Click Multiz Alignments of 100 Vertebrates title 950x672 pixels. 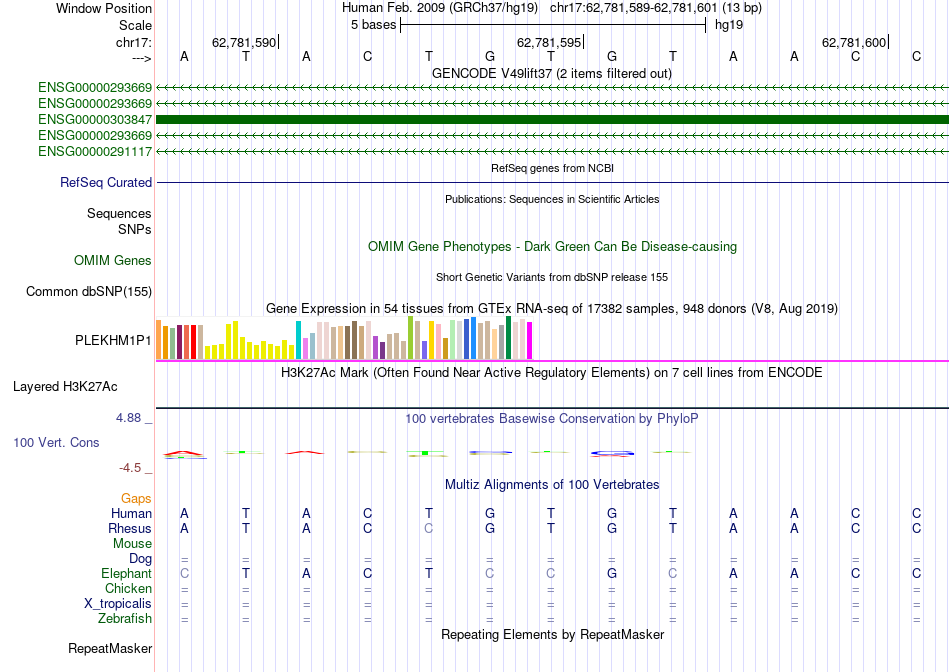coord(552,485)
